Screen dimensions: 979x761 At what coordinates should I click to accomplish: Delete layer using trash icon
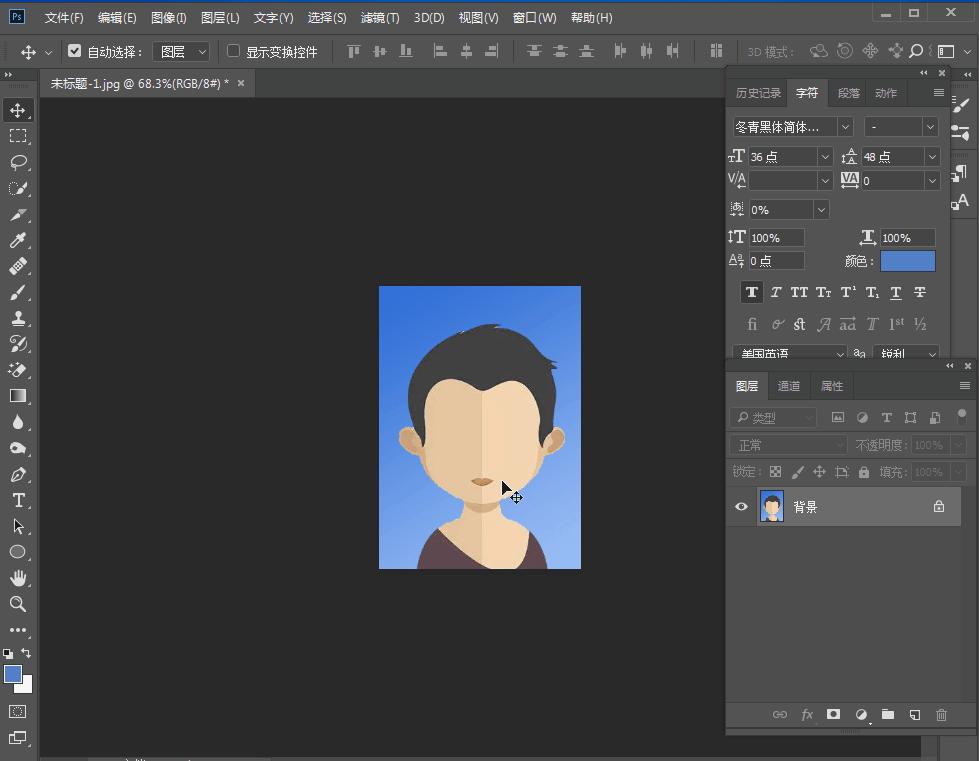(x=941, y=715)
